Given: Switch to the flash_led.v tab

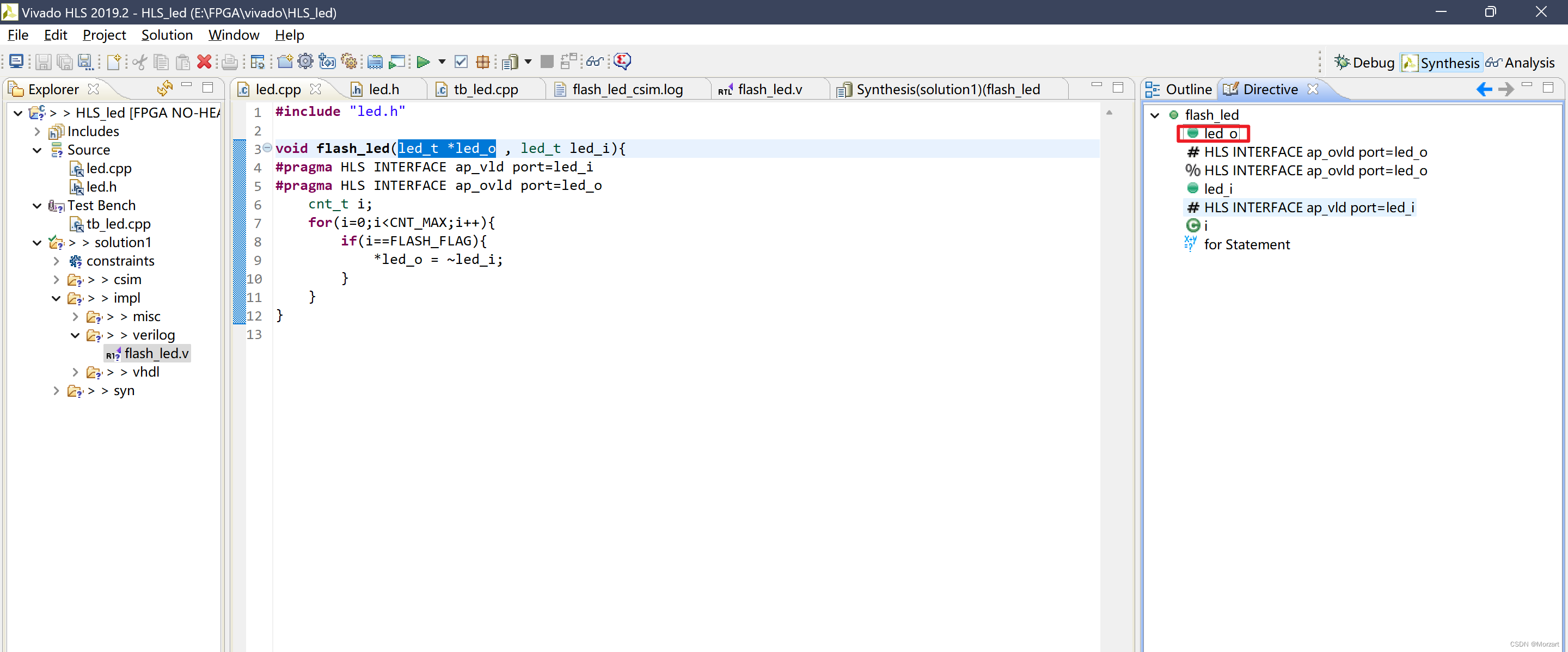Looking at the screenshot, I should [769, 89].
